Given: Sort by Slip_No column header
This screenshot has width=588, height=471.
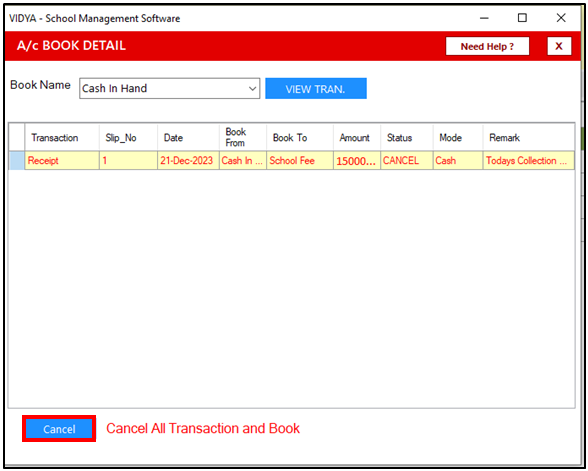Looking at the screenshot, I should (128, 138).
